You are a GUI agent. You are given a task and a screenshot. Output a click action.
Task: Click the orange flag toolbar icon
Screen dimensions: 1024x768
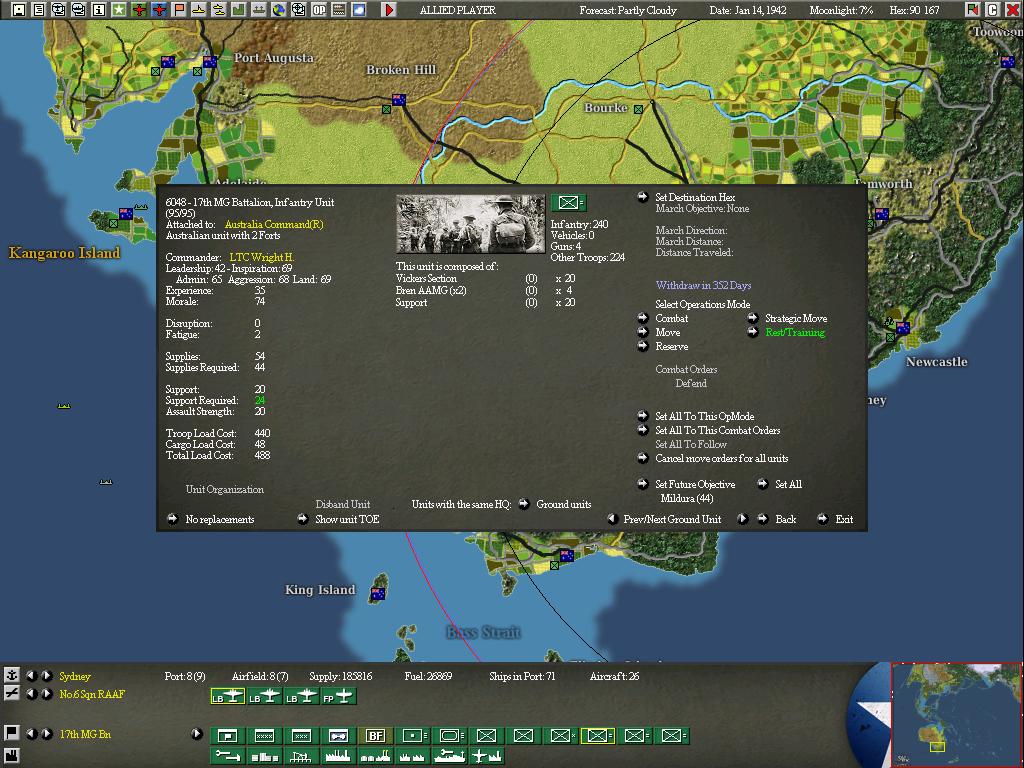click(x=178, y=9)
